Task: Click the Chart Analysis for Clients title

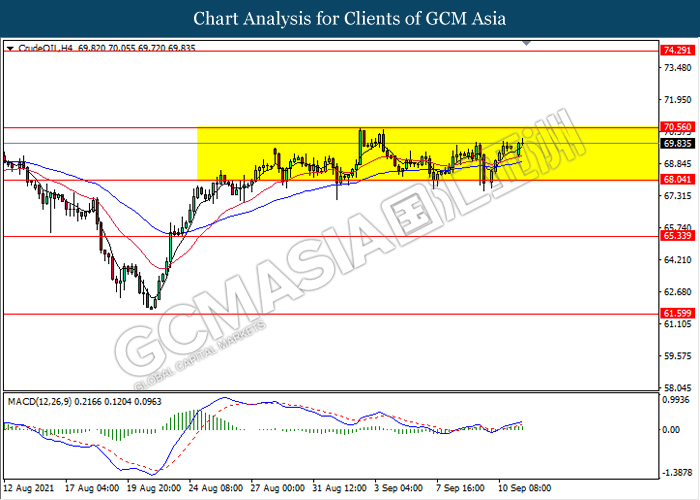Action: [350, 19]
